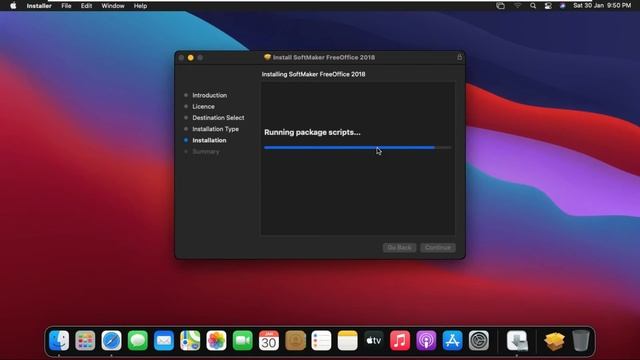Click the Wi-Fi status icon
The image size is (640, 360).
coord(518,6)
